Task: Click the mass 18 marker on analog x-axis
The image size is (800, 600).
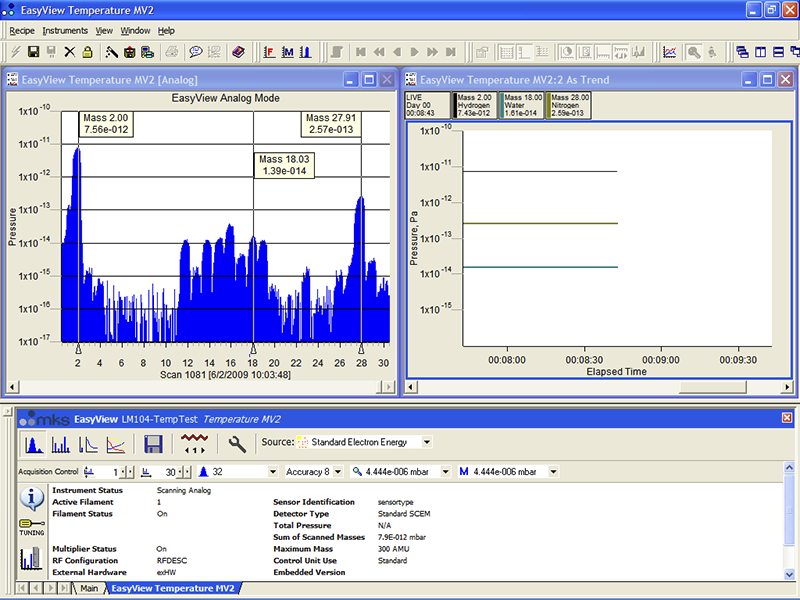Action: point(252,348)
